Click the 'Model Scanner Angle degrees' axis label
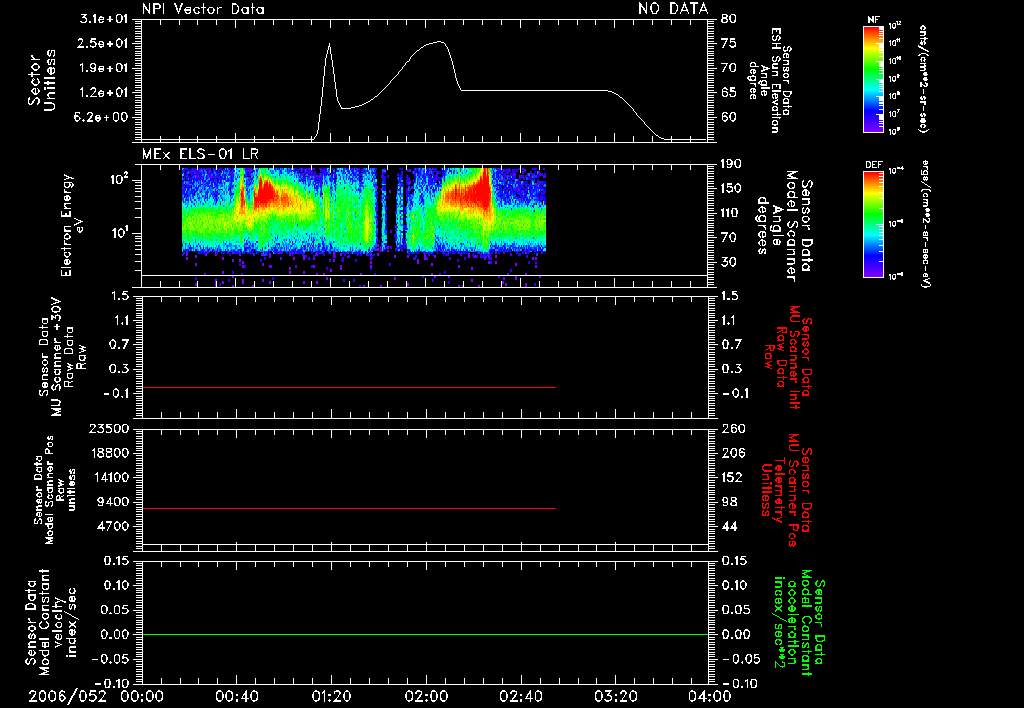Viewport: 1024px width, 708px height. tap(786, 226)
